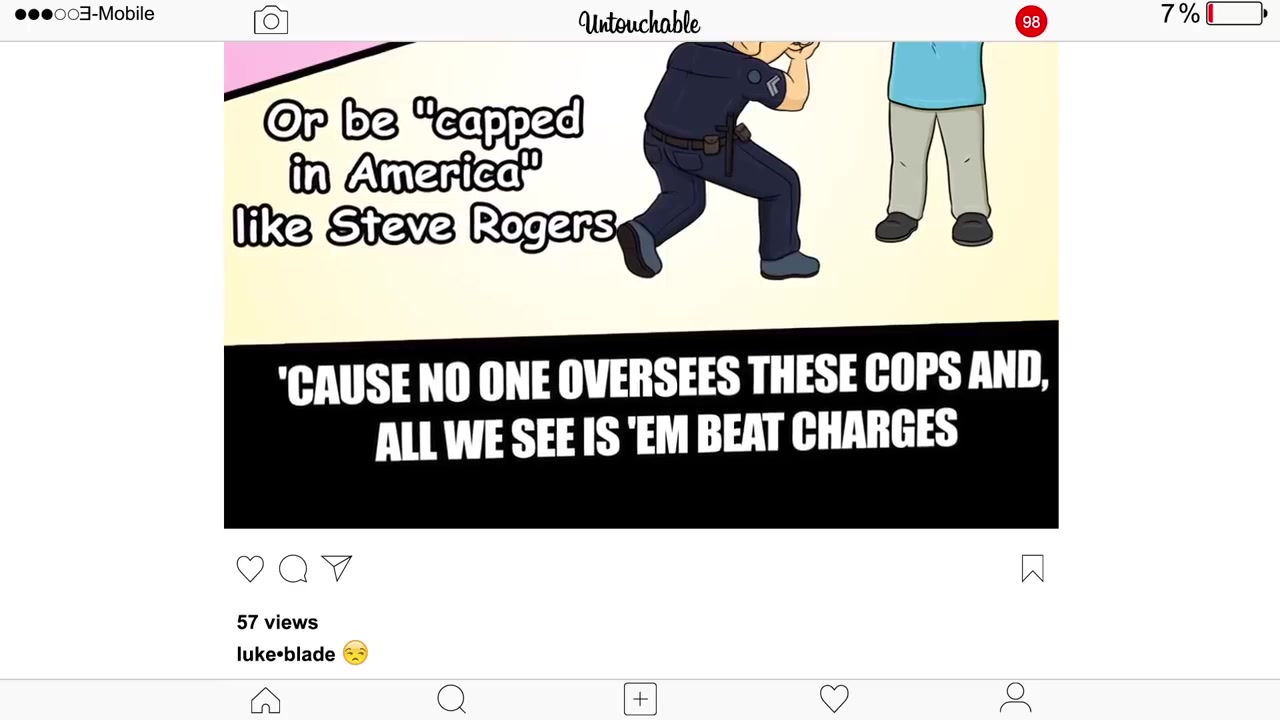View the 57 views count
The image size is (1280, 720).
coord(277,622)
